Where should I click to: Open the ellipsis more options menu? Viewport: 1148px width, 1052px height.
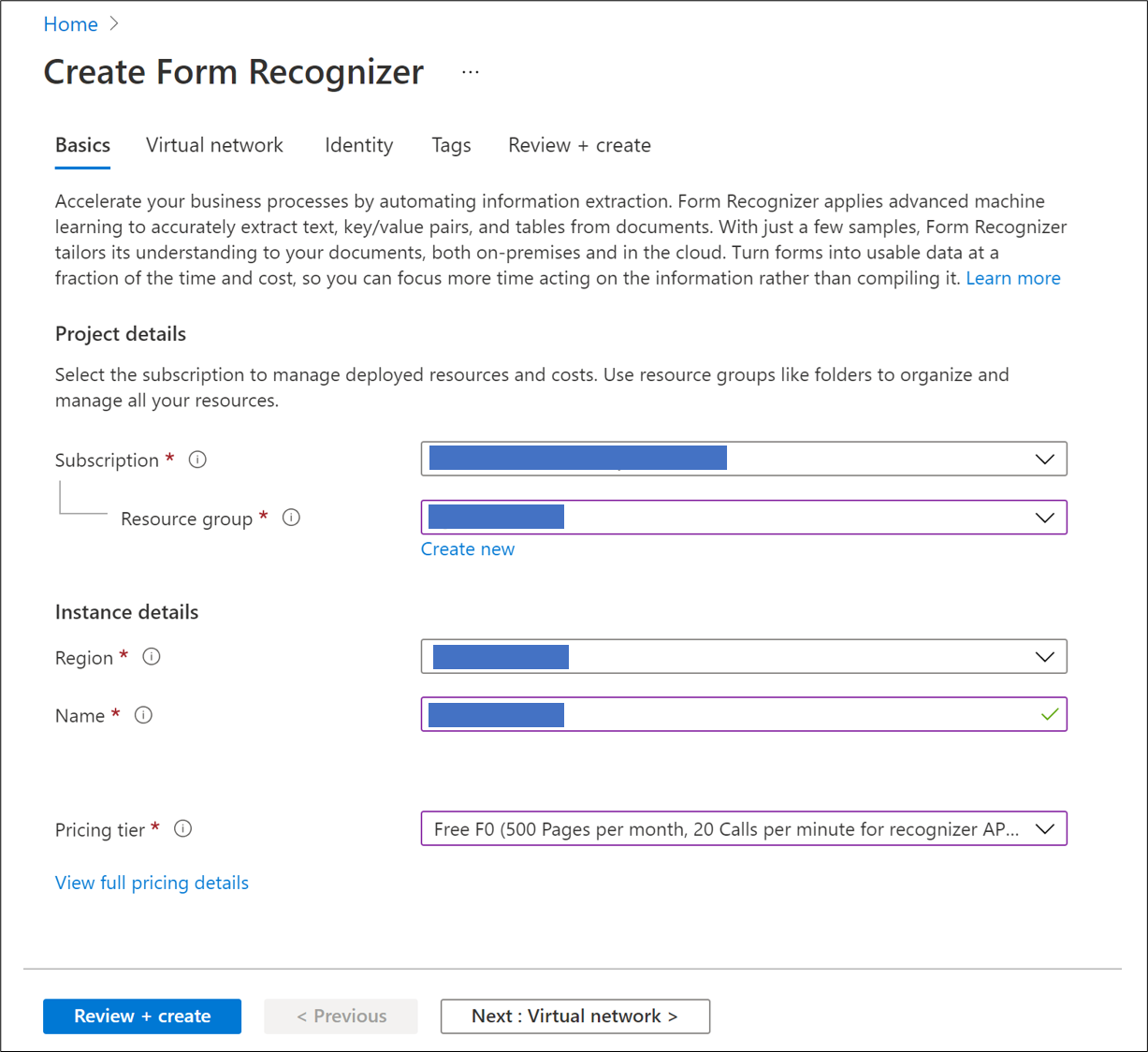[x=471, y=72]
